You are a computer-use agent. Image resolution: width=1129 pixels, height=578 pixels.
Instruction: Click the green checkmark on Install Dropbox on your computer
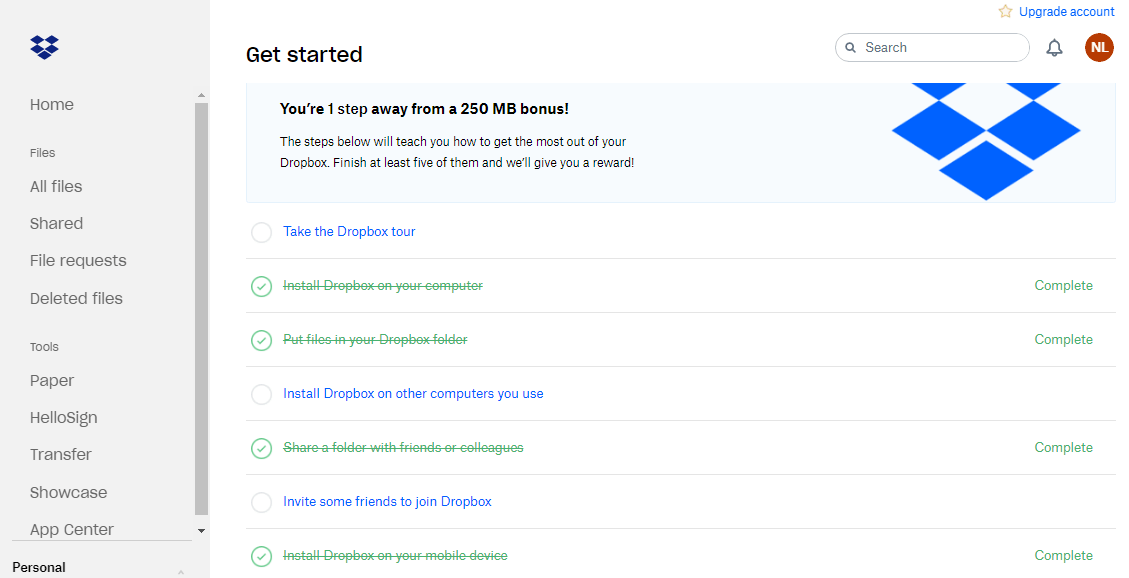click(261, 286)
